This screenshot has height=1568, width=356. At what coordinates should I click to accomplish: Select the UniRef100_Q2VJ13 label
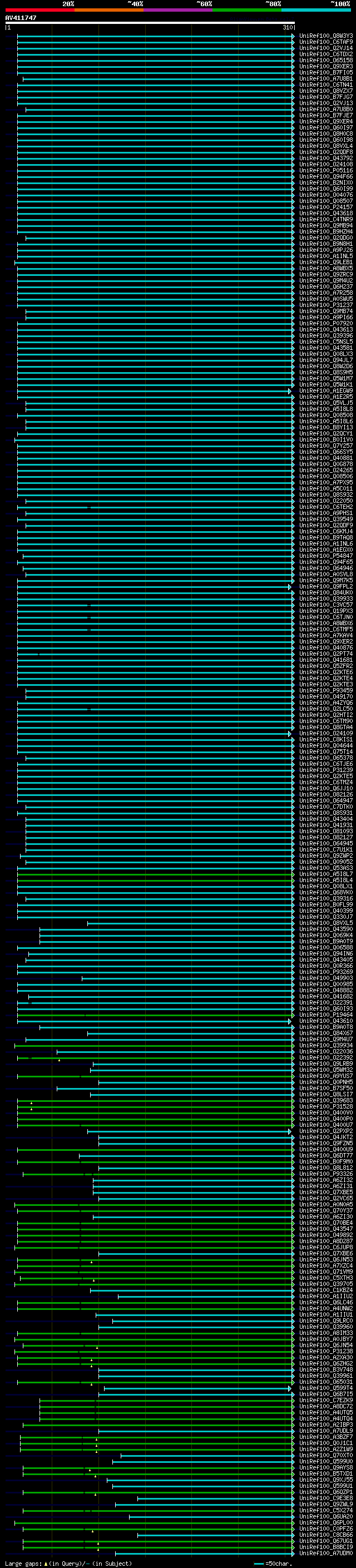click(326, 103)
